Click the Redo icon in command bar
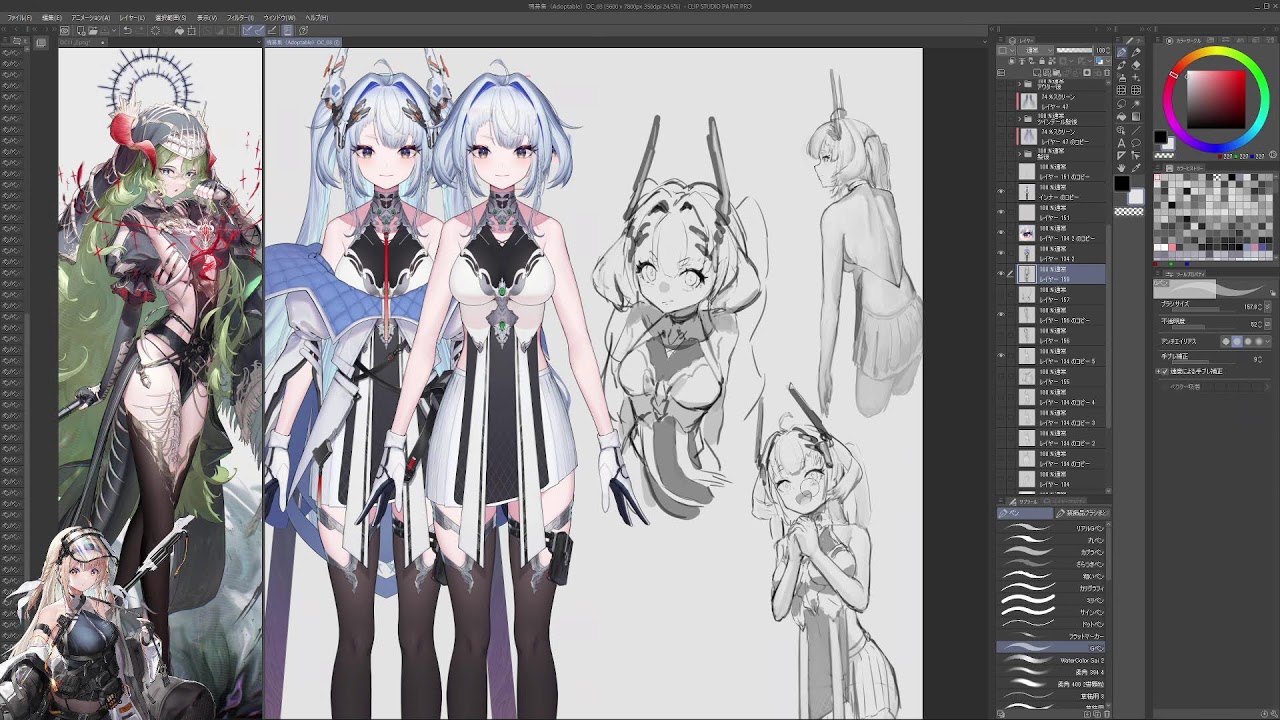Viewport: 1280px width, 720px height. 139,31
